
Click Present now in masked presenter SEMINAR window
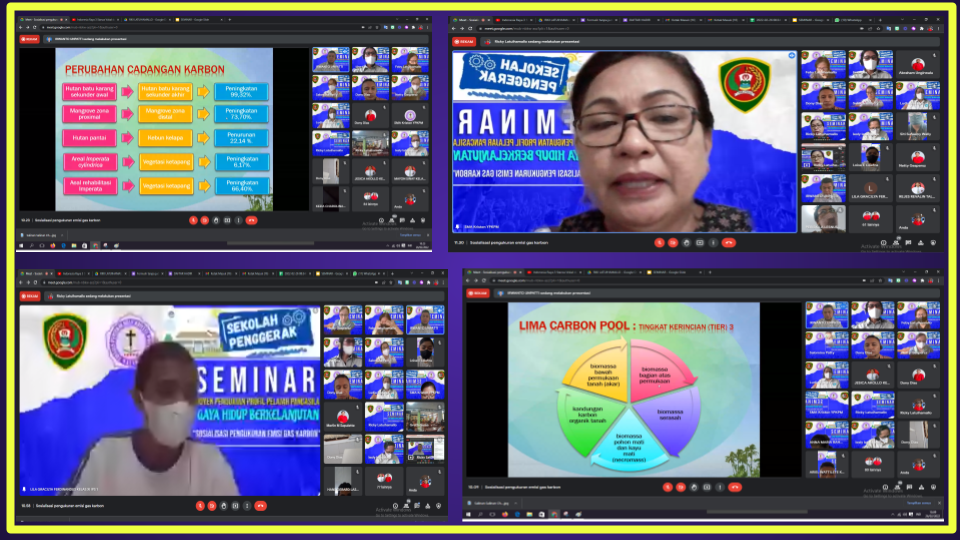[x=235, y=506]
